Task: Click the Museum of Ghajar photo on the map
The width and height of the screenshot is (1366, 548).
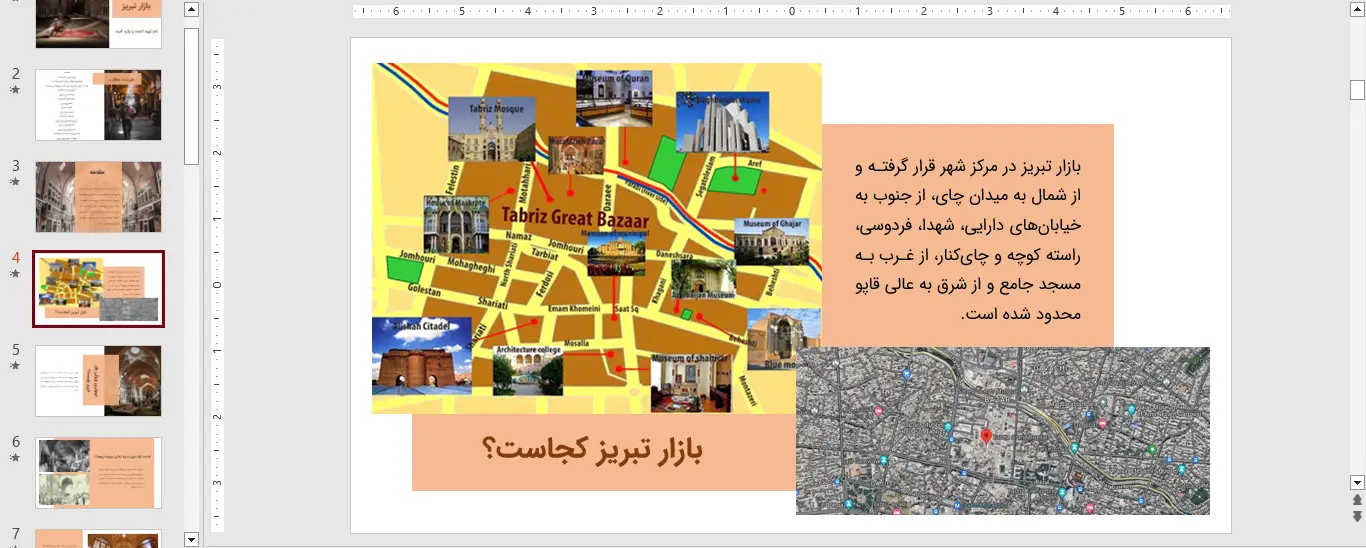Action: pos(772,242)
